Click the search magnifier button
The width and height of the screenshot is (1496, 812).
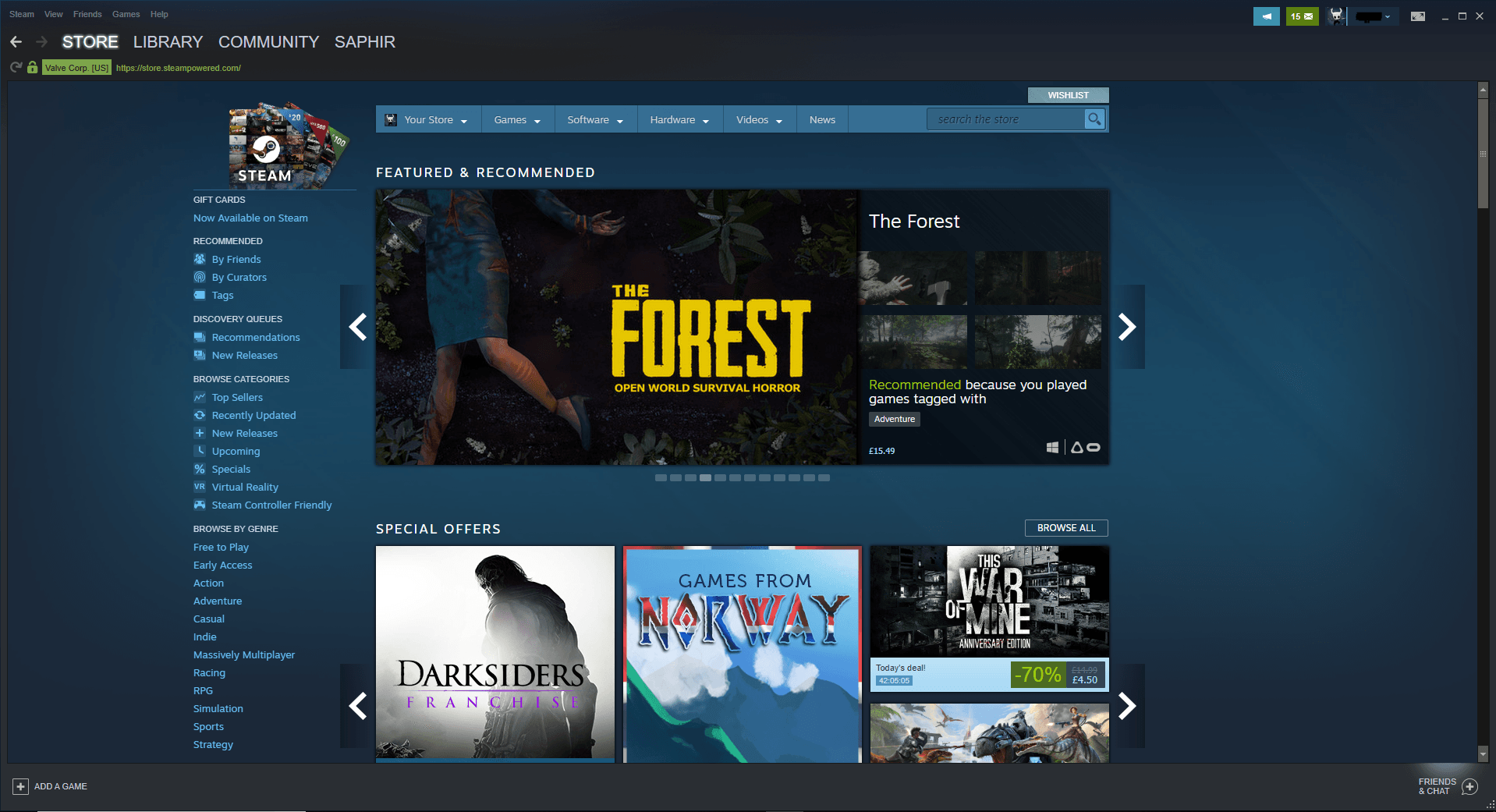(x=1095, y=119)
